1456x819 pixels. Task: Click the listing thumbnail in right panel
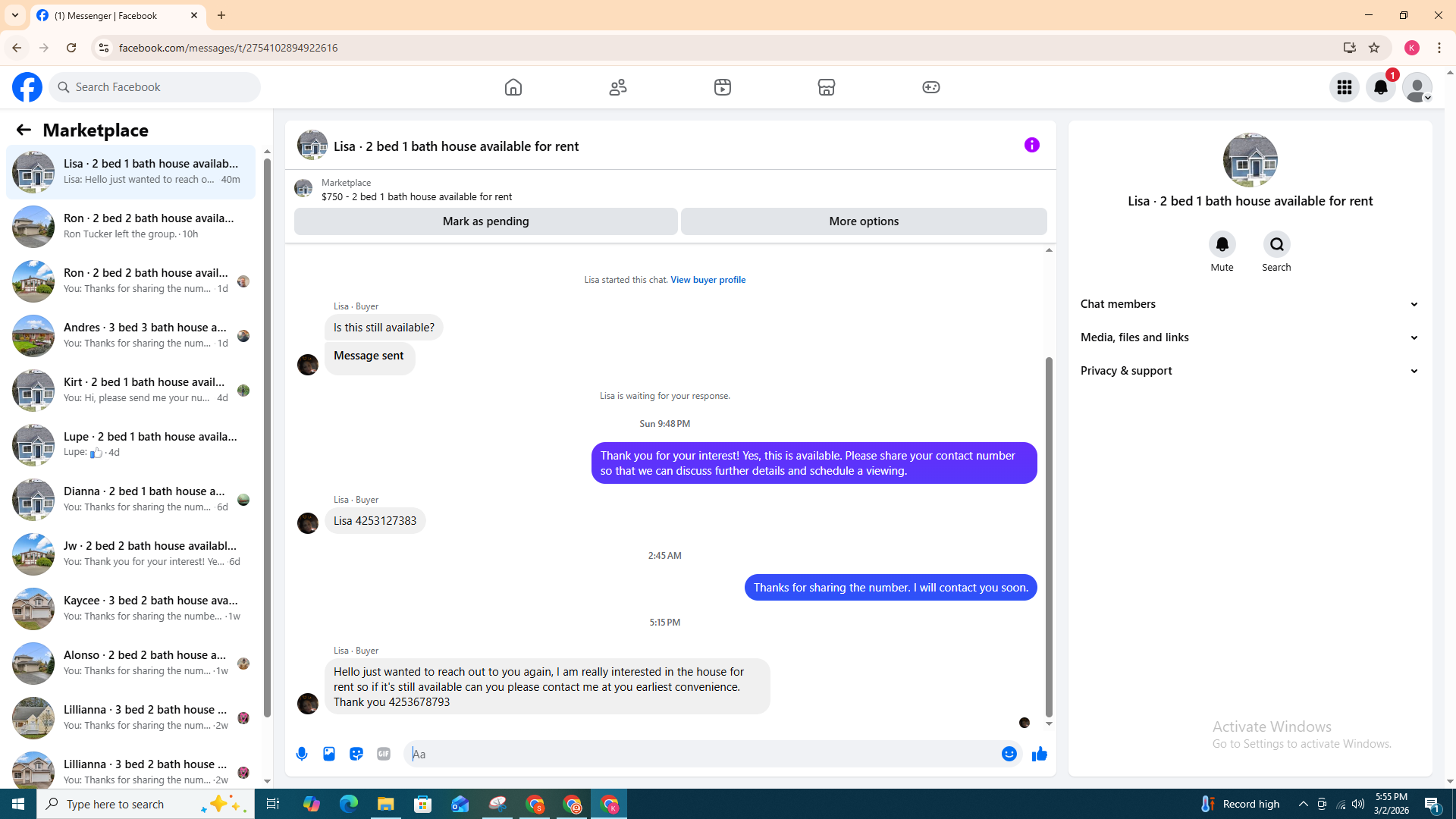click(x=1250, y=160)
